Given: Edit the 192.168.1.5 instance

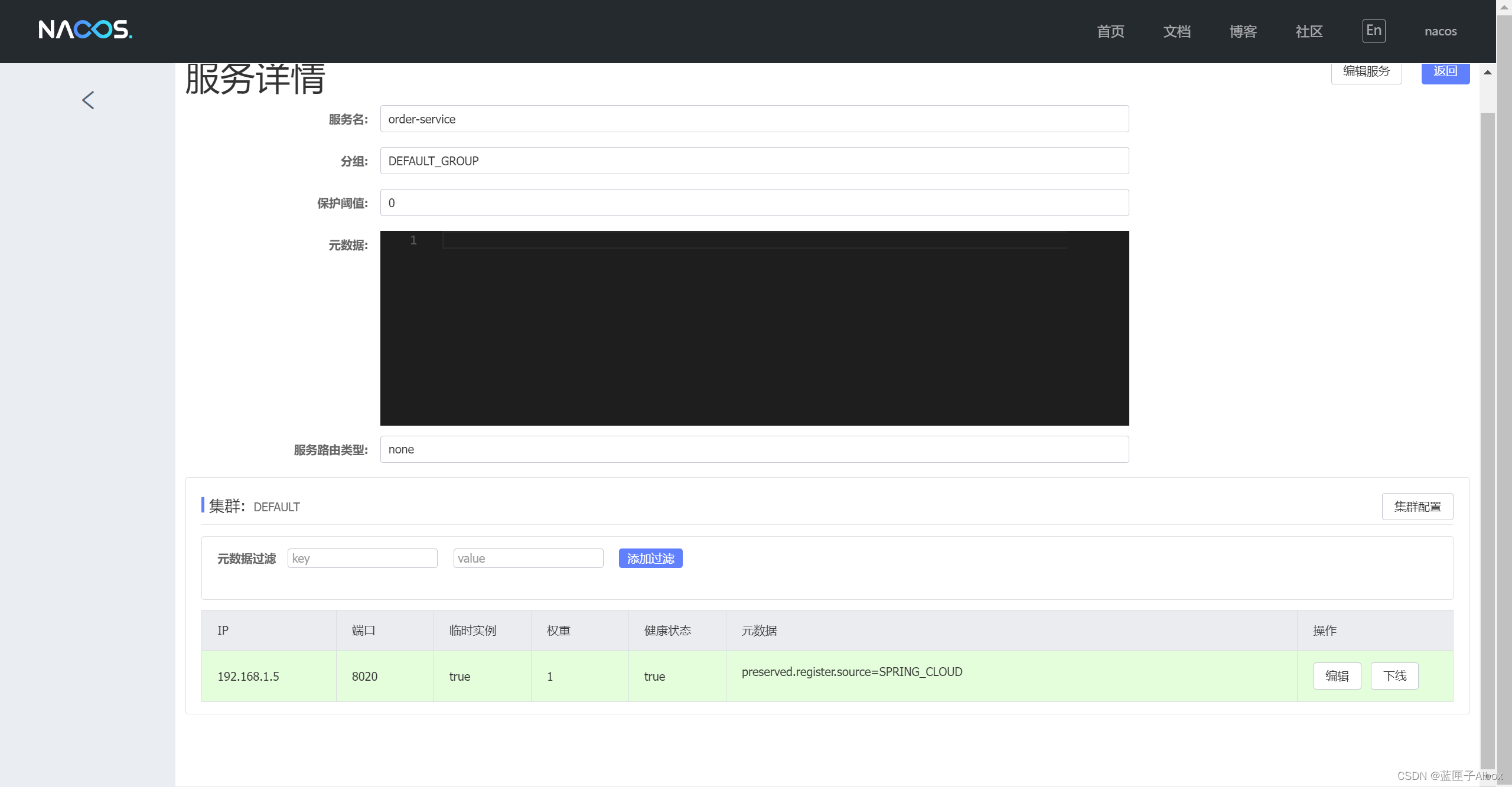Looking at the screenshot, I should (1337, 676).
